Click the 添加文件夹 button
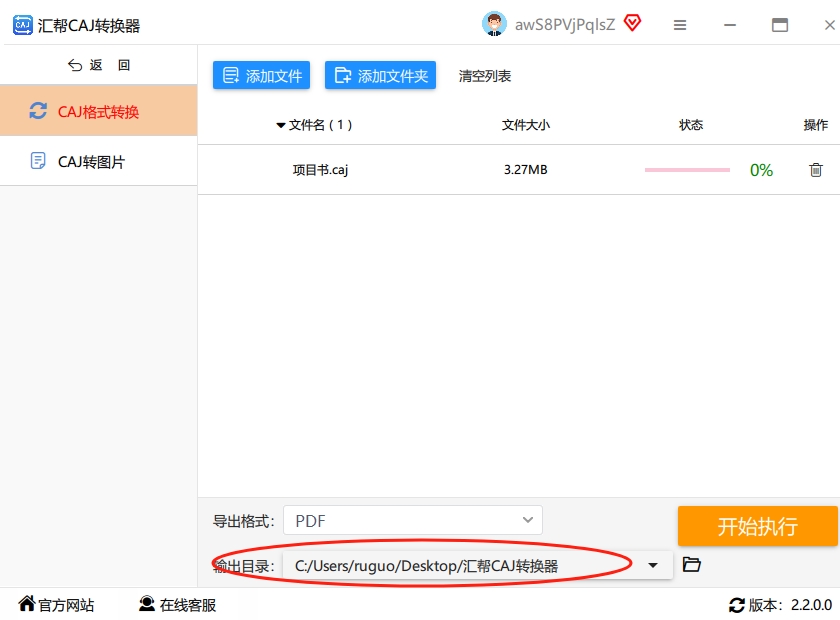 pyautogui.click(x=380, y=75)
